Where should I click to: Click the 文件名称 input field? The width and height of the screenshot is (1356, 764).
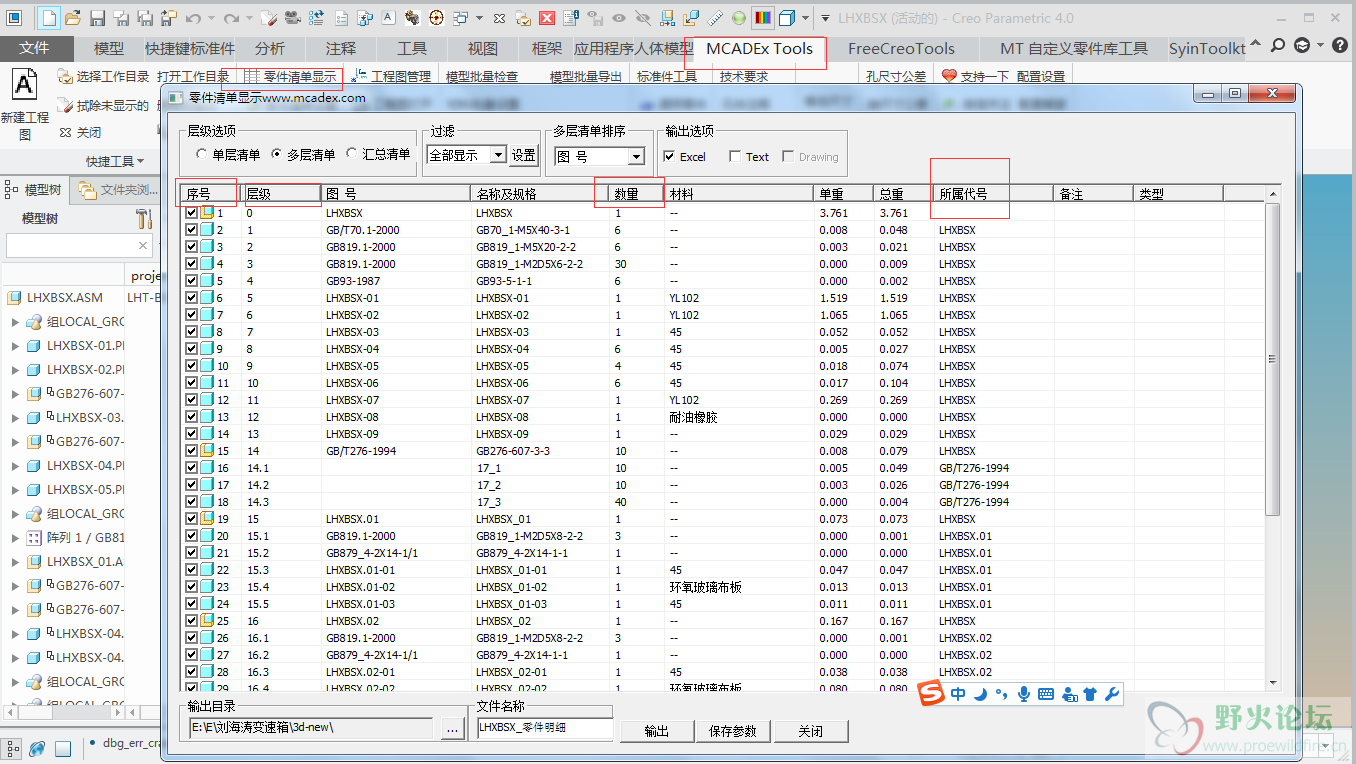[x=544, y=728]
